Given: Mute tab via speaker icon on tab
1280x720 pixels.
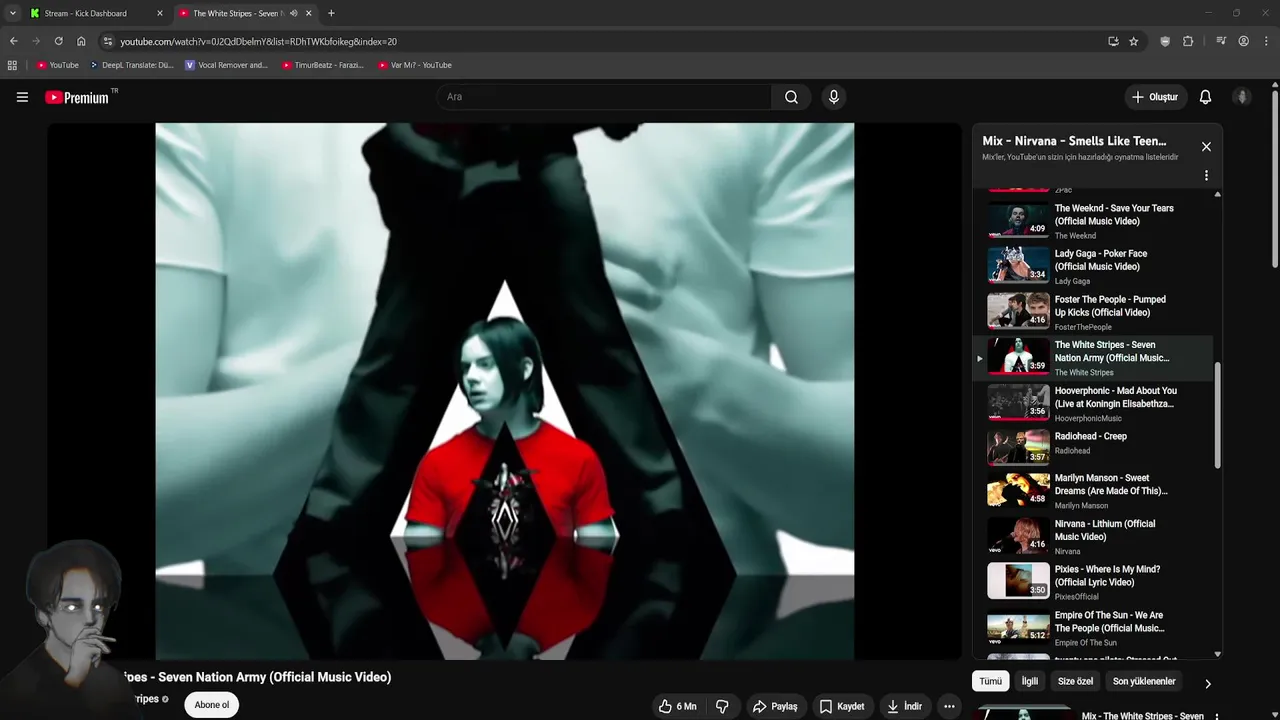Looking at the screenshot, I should pos(293,13).
